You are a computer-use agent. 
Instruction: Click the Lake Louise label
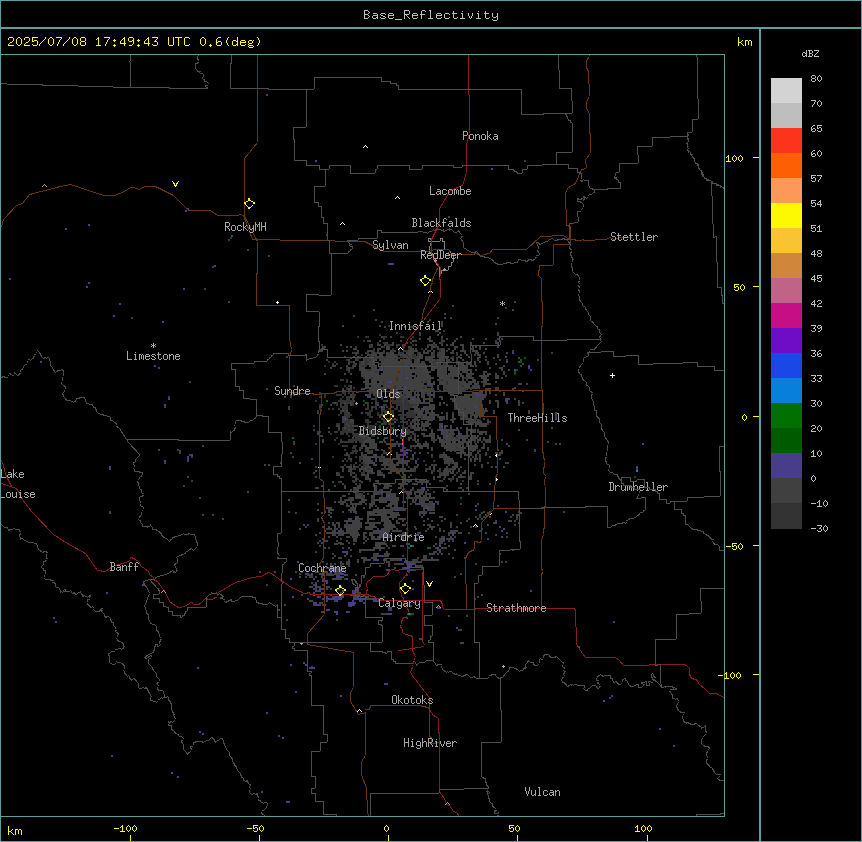click(16, 484)
